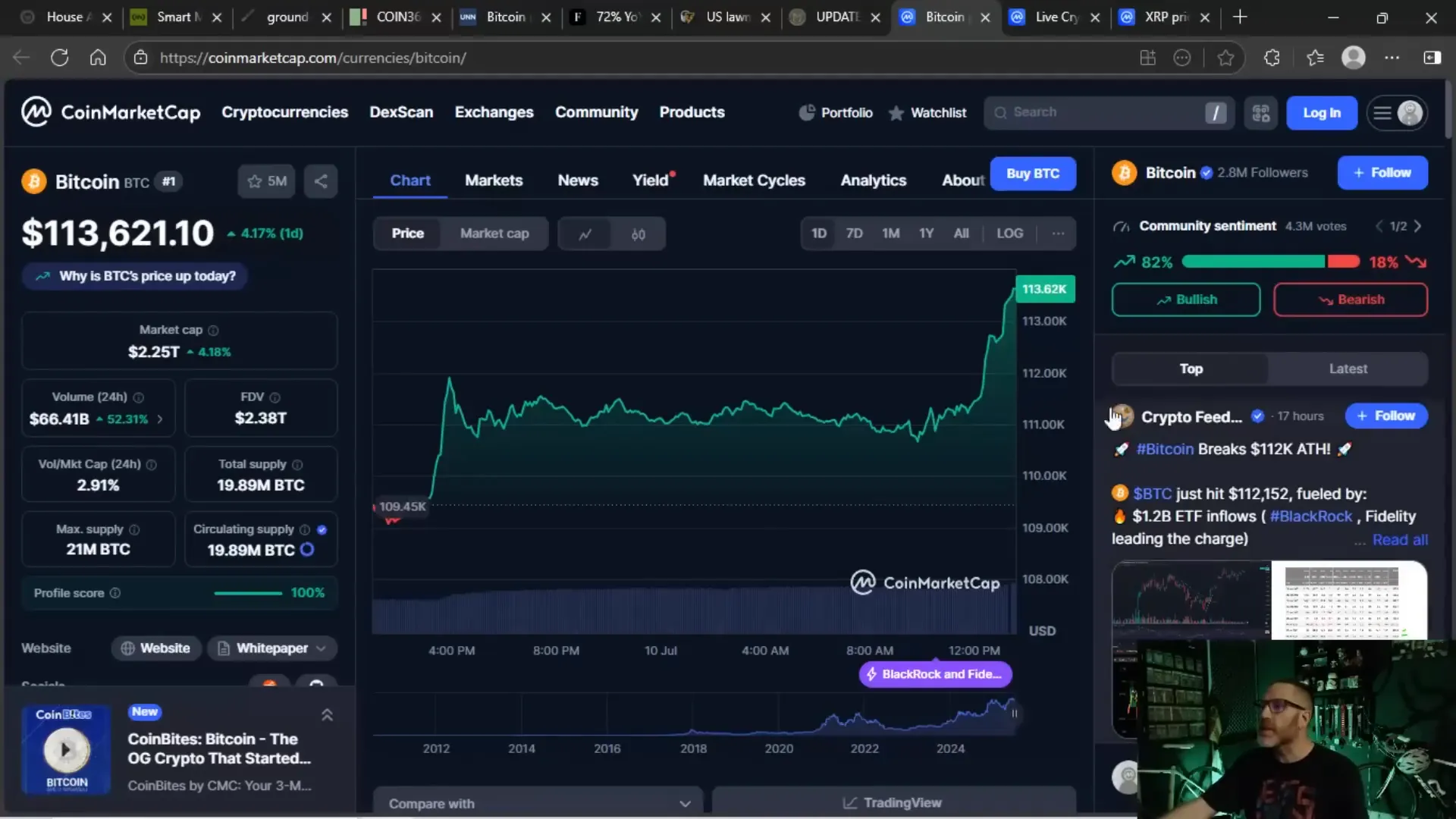Open the grid widget icon beside search
This screenshot has height=819, width=1456.
1260,113
